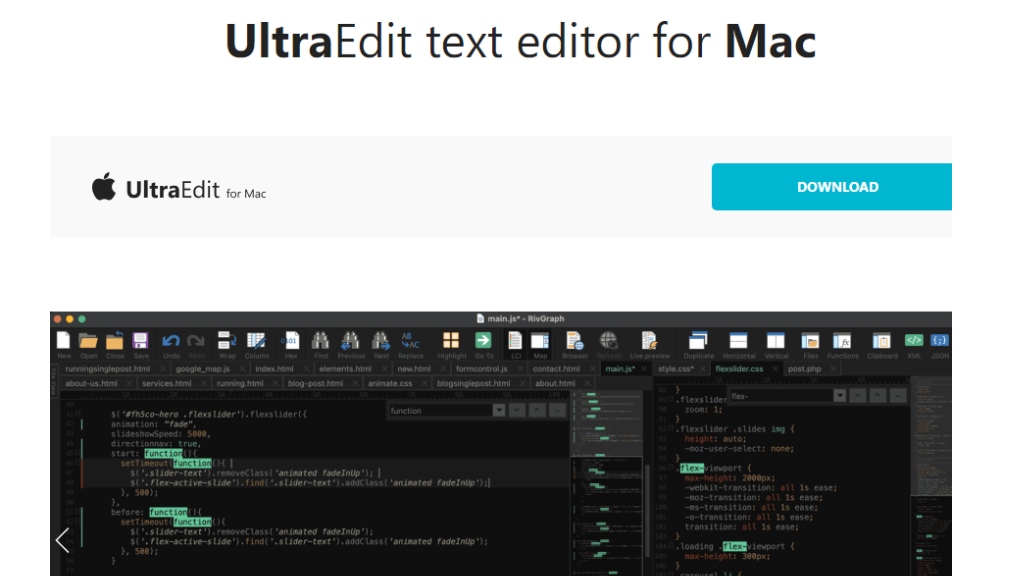Screen dimensions: 1024x576
Task: Click 'height: auto;' line in flexslider.css
Action: [x=714, y=439]
